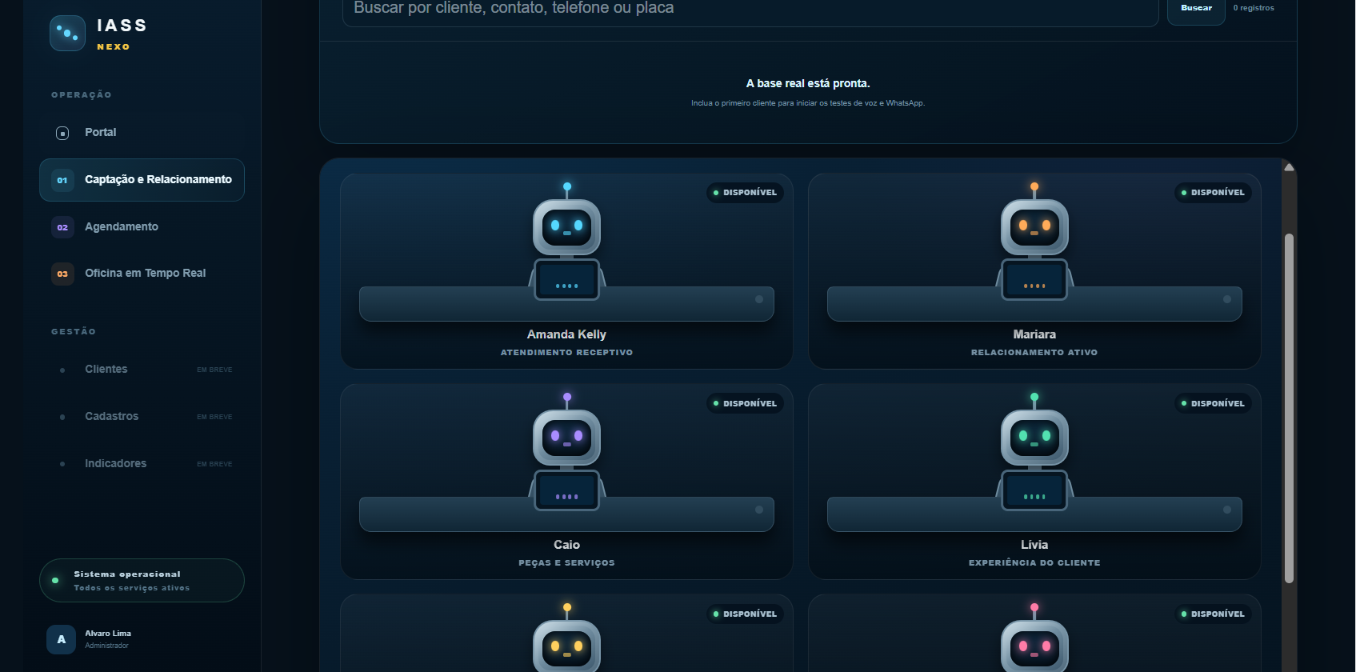Click the 03 badge icon
This screenshot has height=672, width=1356.
click(x=62, y=273)
